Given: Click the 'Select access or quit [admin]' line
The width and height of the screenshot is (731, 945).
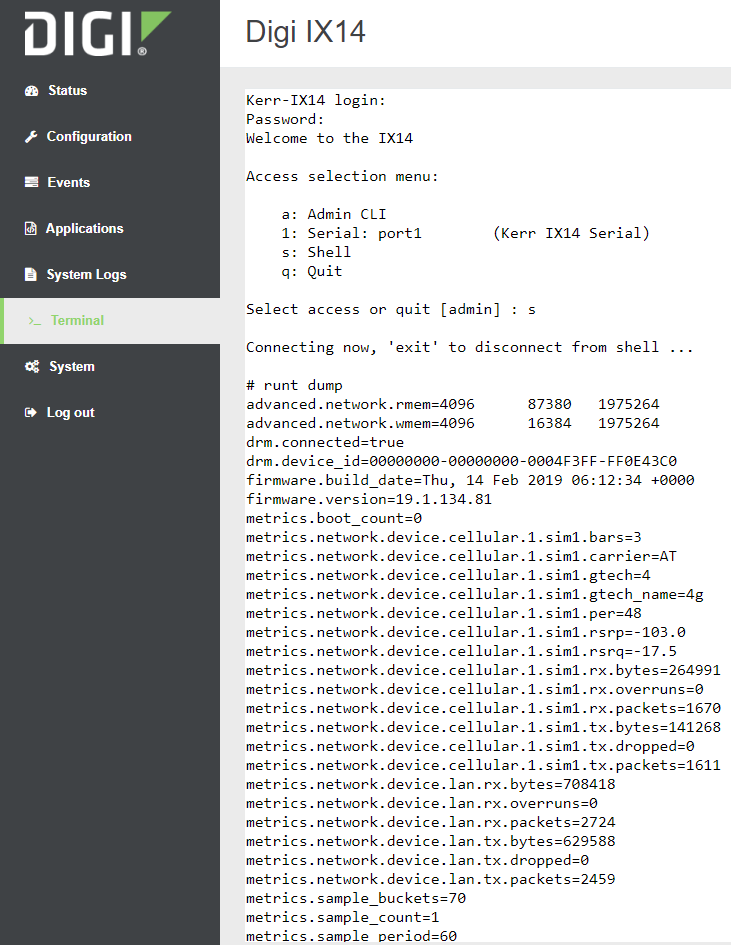Looking at the screenshot, I should tap(391, 309).
